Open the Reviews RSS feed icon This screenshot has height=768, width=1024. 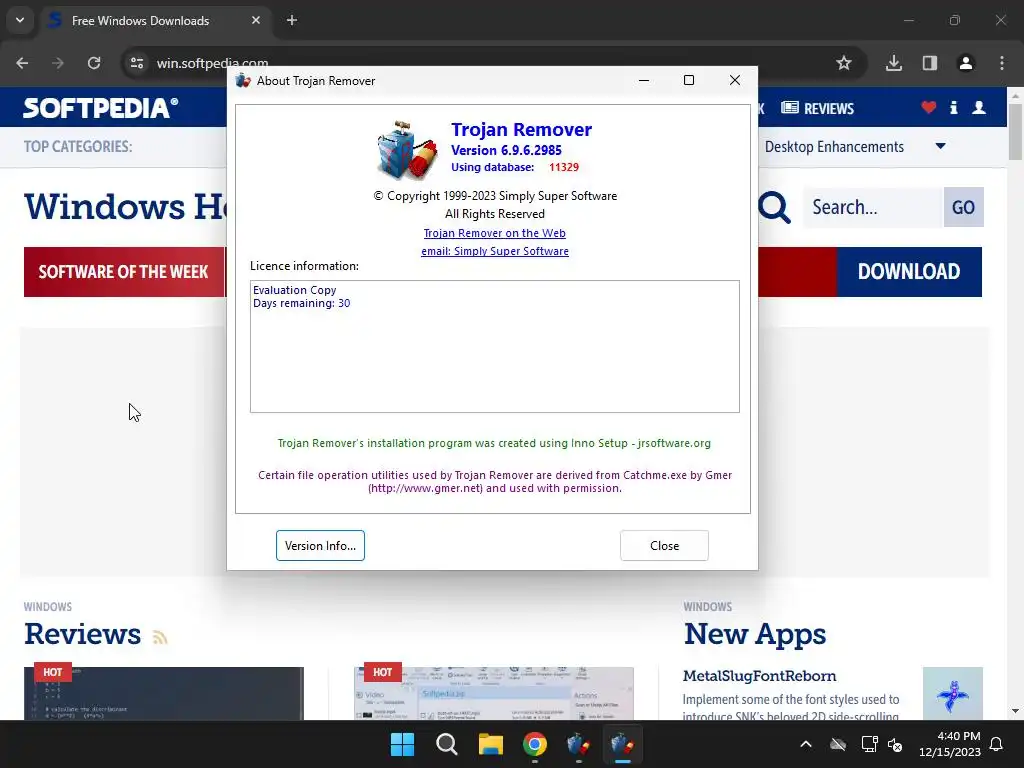[x=160, y=637]
